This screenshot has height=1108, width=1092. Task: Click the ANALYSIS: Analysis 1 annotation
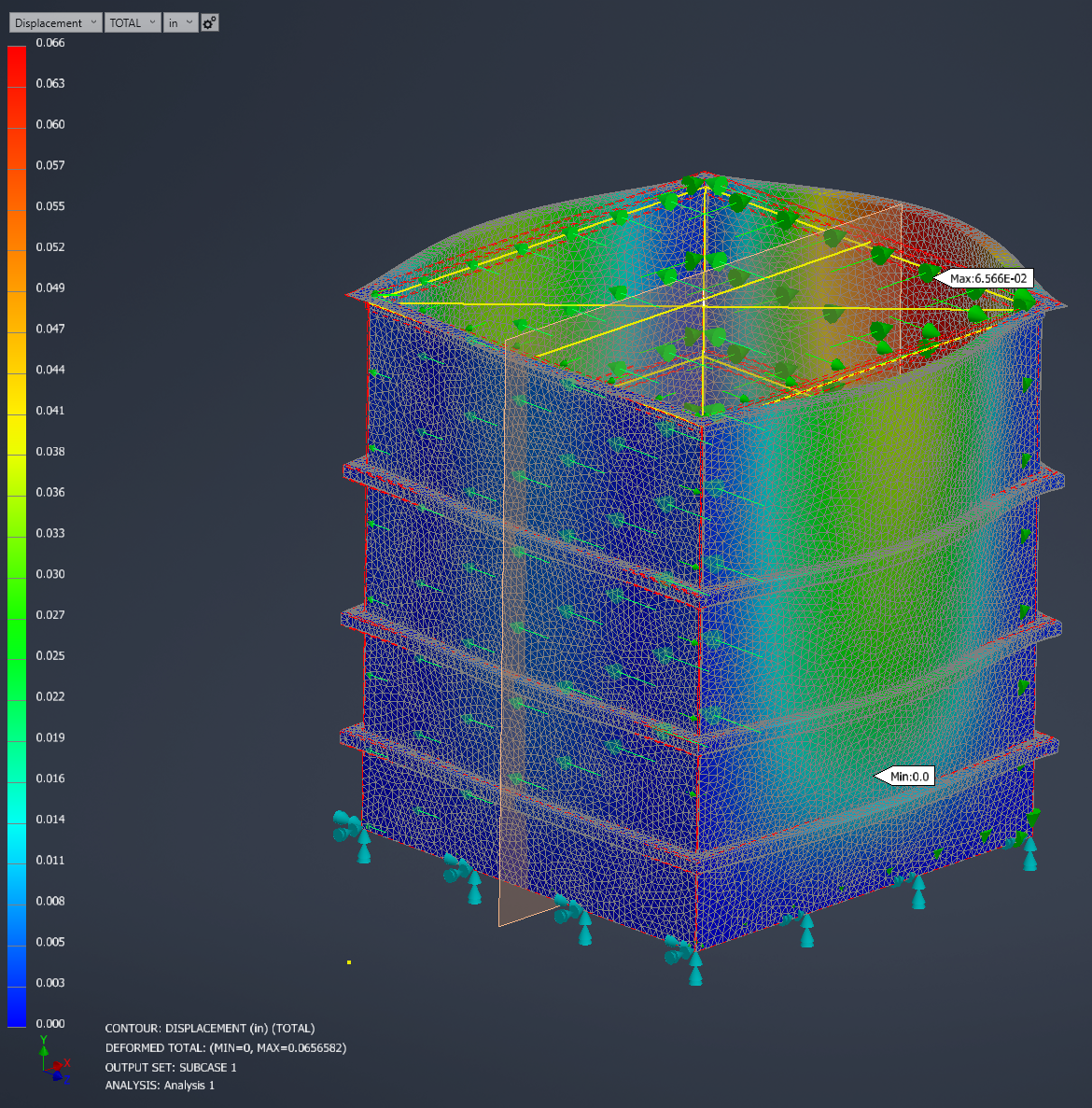159,1085
